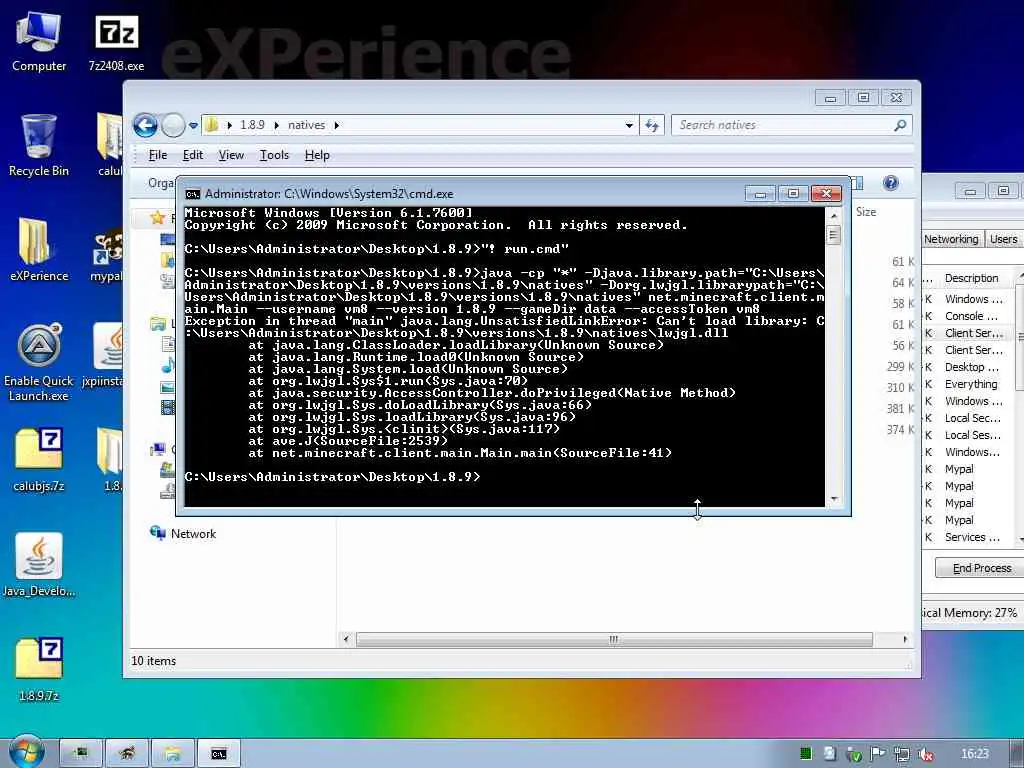The image size is (1024, 768).
Task: Click the Action Center flag tray icon
Action: pos(878,754)
